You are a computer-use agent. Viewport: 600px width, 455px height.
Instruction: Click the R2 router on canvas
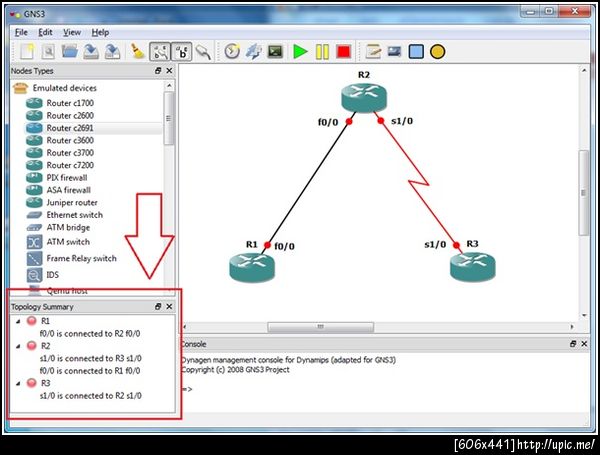click(364, 98)
